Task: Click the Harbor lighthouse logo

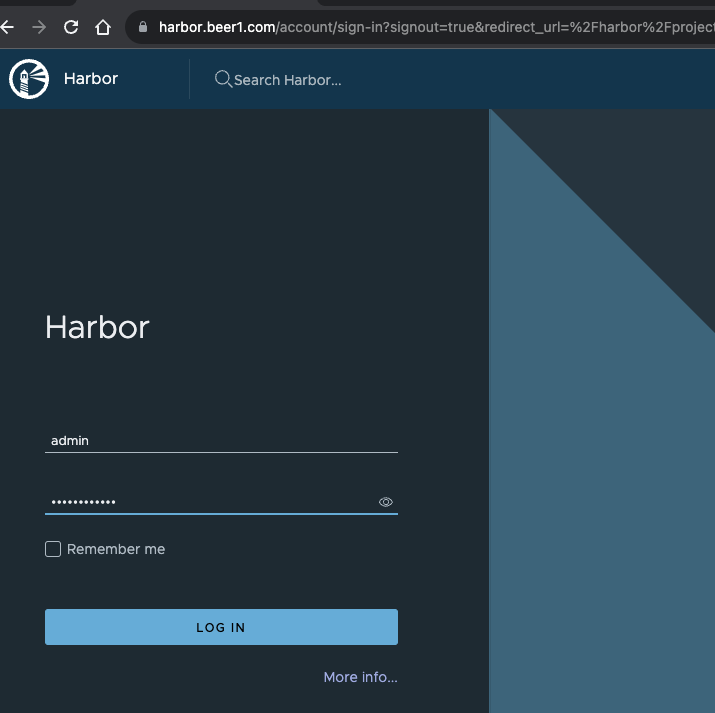Action: coord(29,79)
